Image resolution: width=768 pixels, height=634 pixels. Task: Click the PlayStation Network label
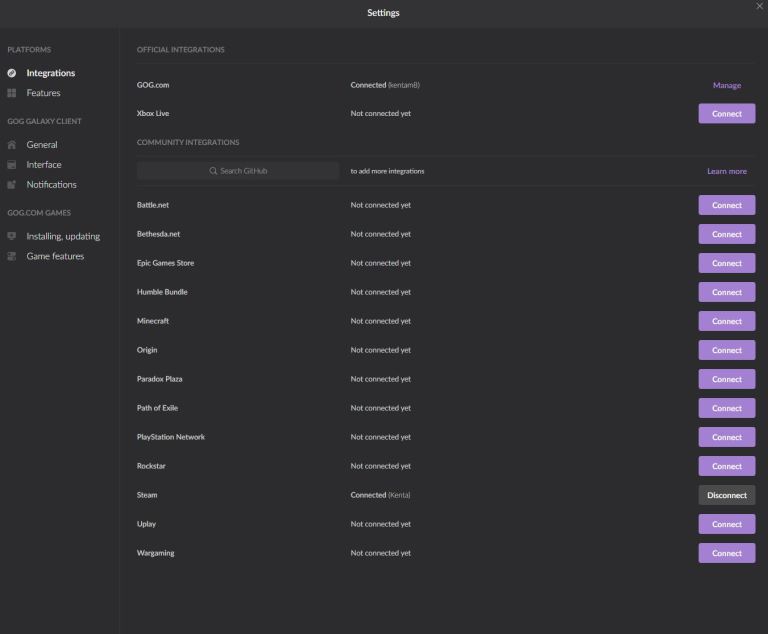pyautogui.click(x=170, y=437)
